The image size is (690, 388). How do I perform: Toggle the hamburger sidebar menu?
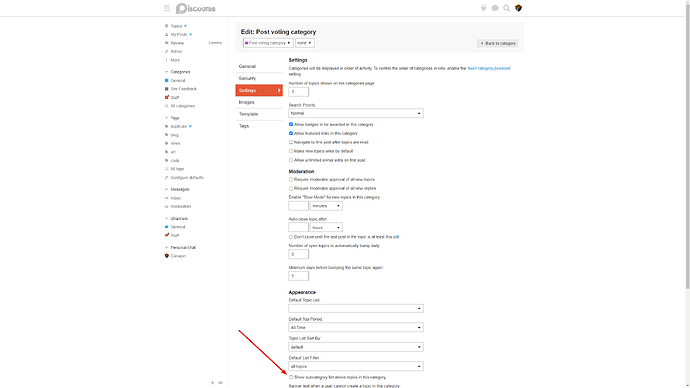coord(167,8)
